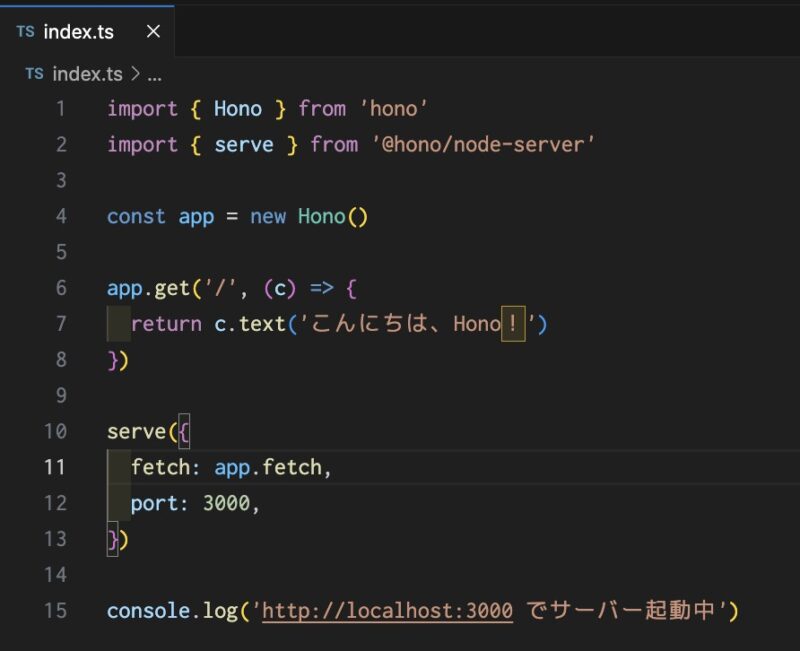
Task: Click the port value 3000 on line 12
Action: [x=227, y=503]
